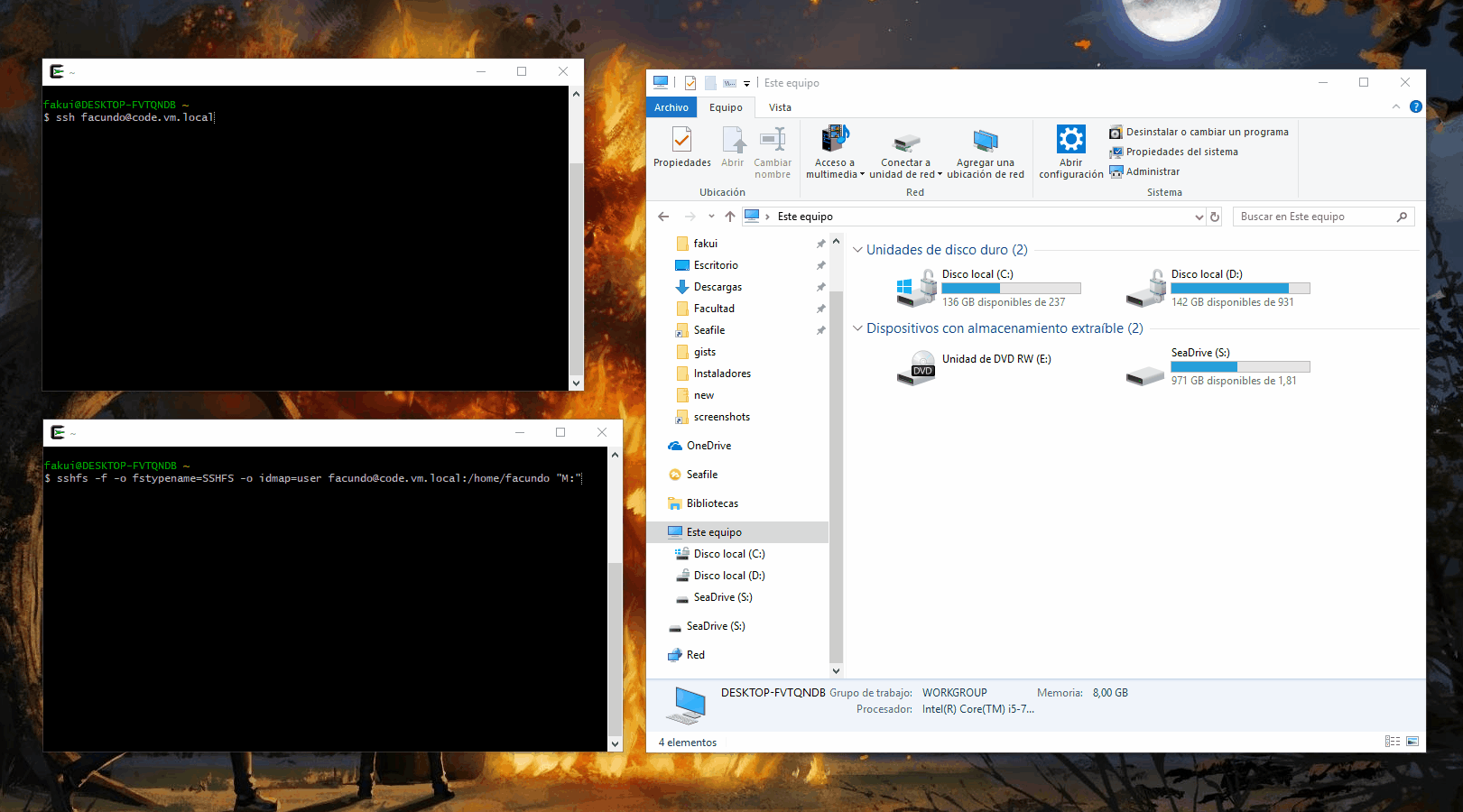Open Descargas in quick access
Screen dimensions: 1463x812
point(718,287)
